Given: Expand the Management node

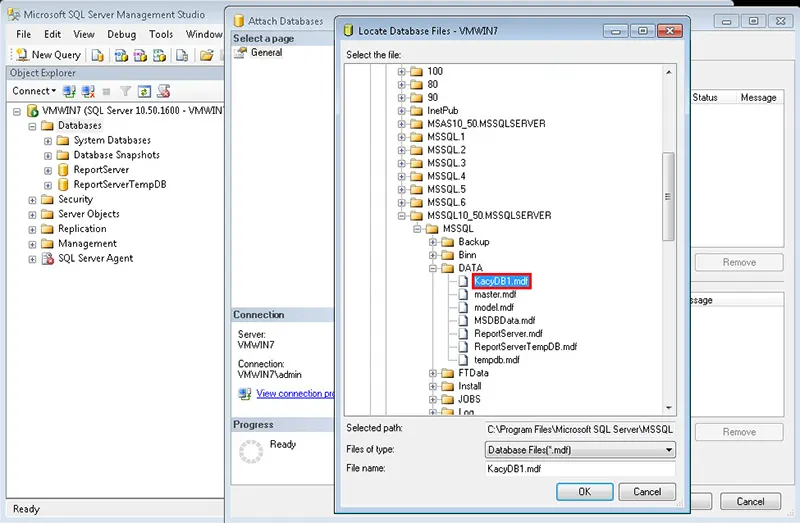Looking at the screenshot, I should (32, 244).
